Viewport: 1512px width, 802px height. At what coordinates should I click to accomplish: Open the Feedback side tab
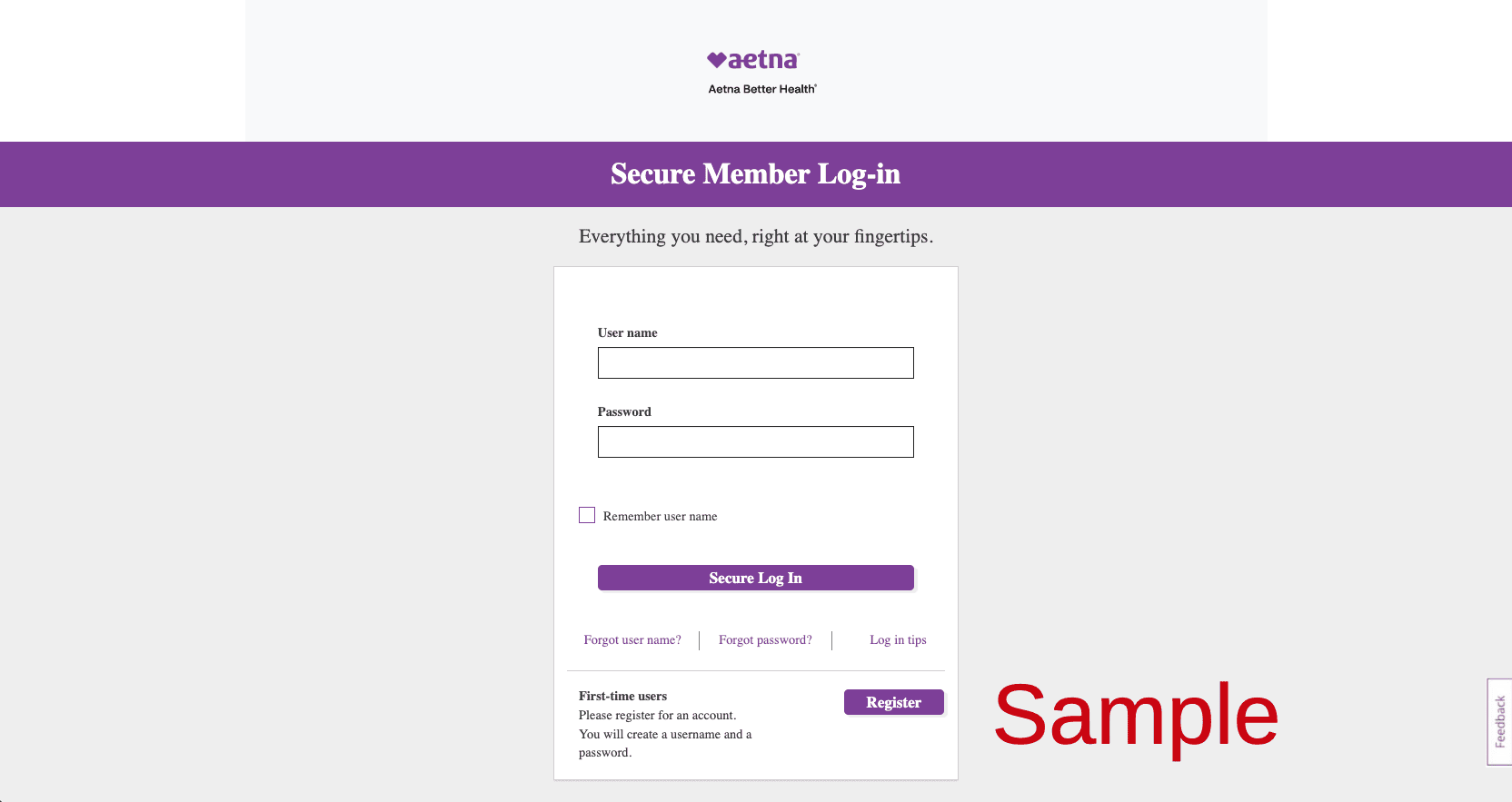coord(1499,721)
